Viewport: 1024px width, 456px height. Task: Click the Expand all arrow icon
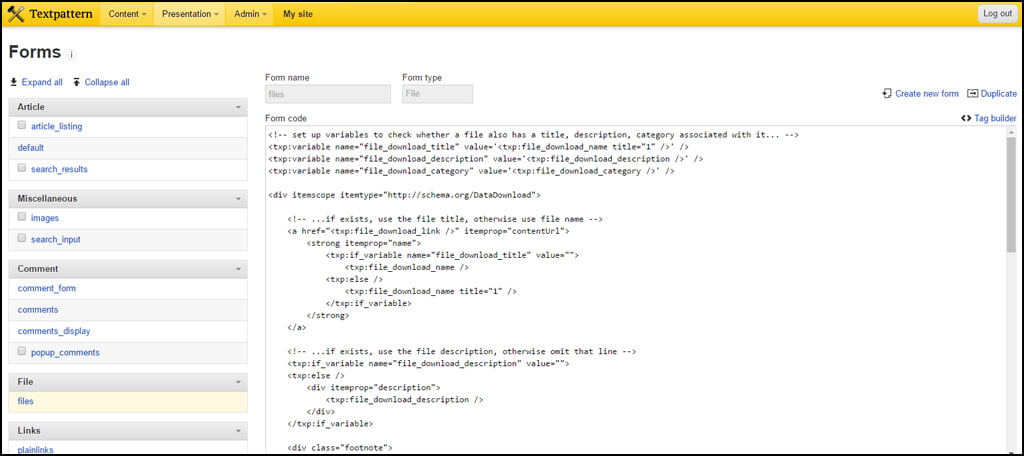[x=13, y=82]
